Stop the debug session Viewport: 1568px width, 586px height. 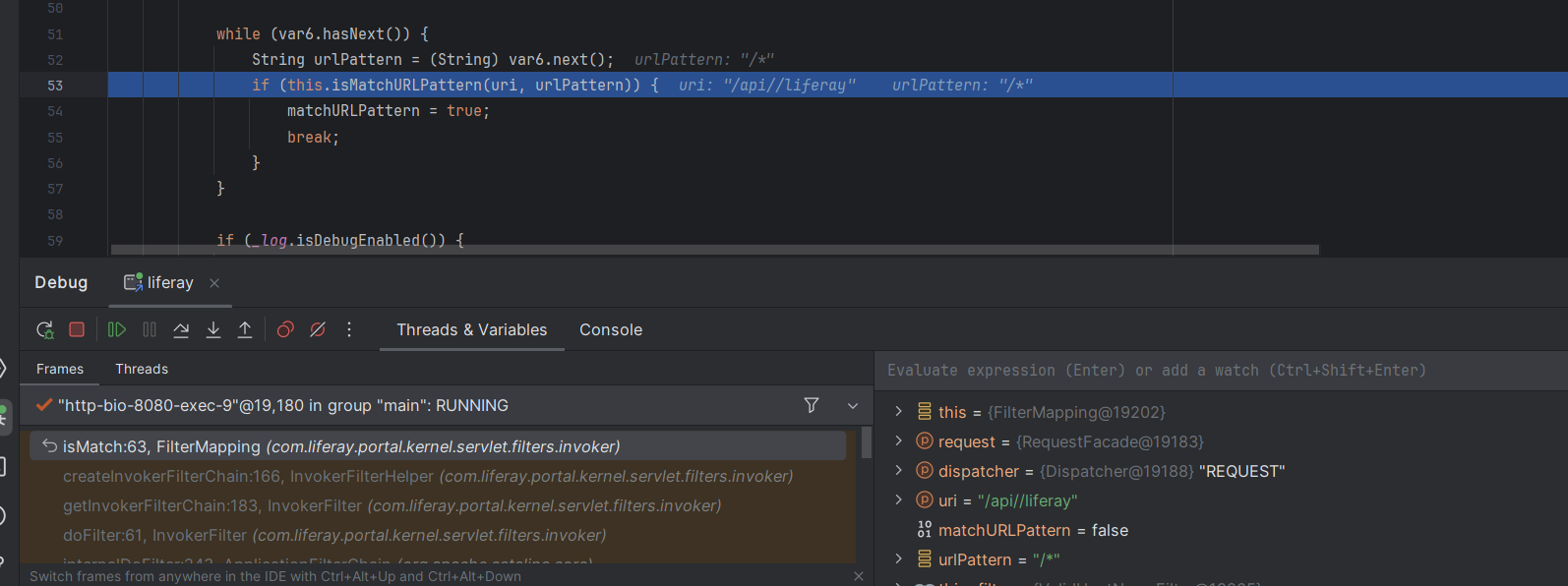tap(77, 330)
